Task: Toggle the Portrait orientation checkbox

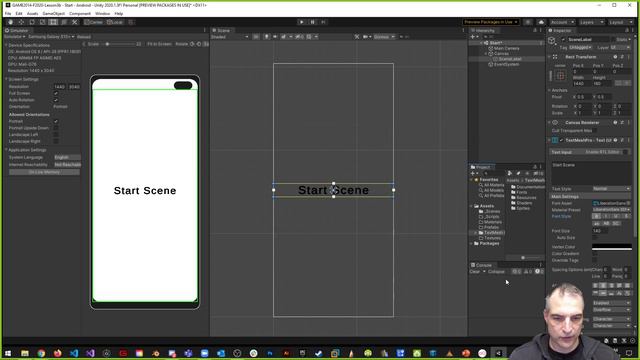Action: point(56,121)
